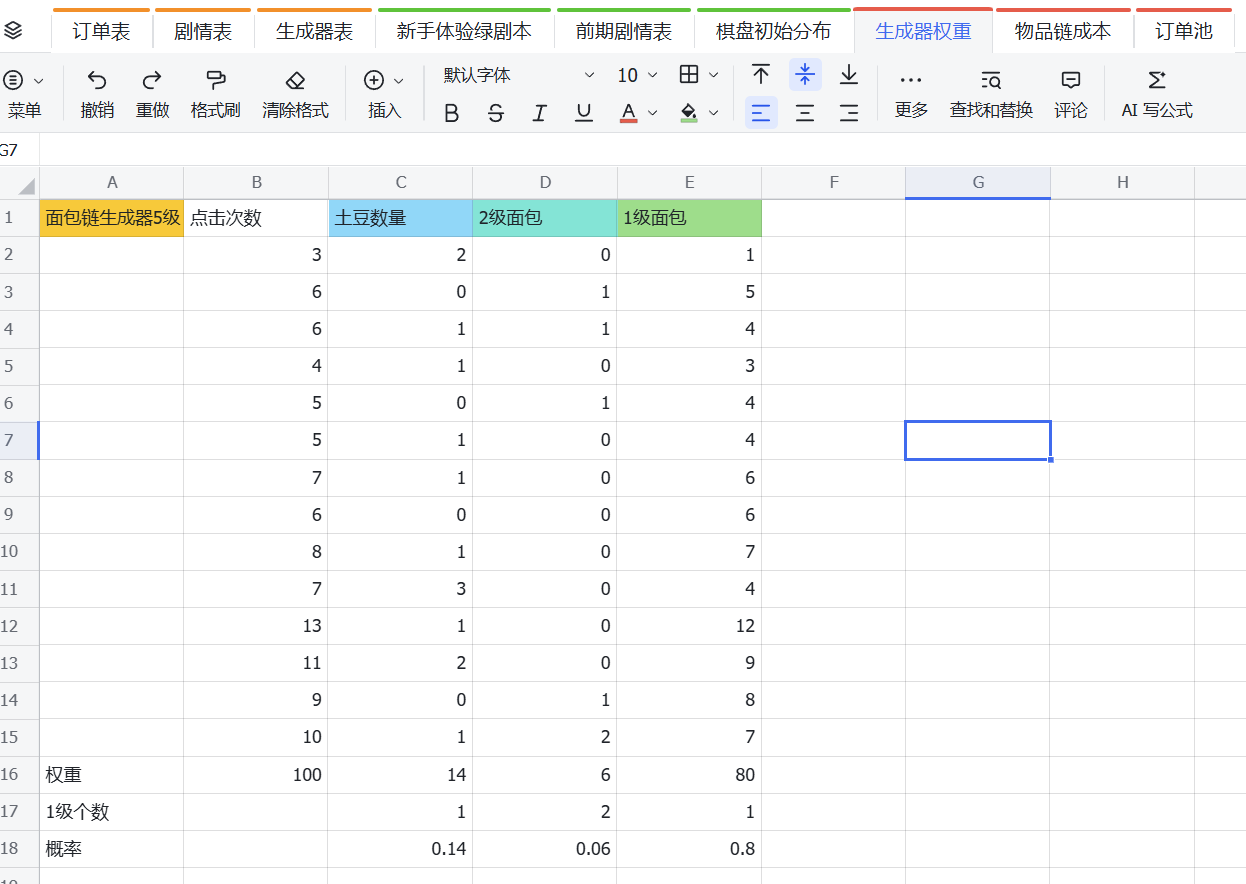Toggle strikethrough formatting
This screenshot has width=1246, height=884.
(x=496, y=113)
